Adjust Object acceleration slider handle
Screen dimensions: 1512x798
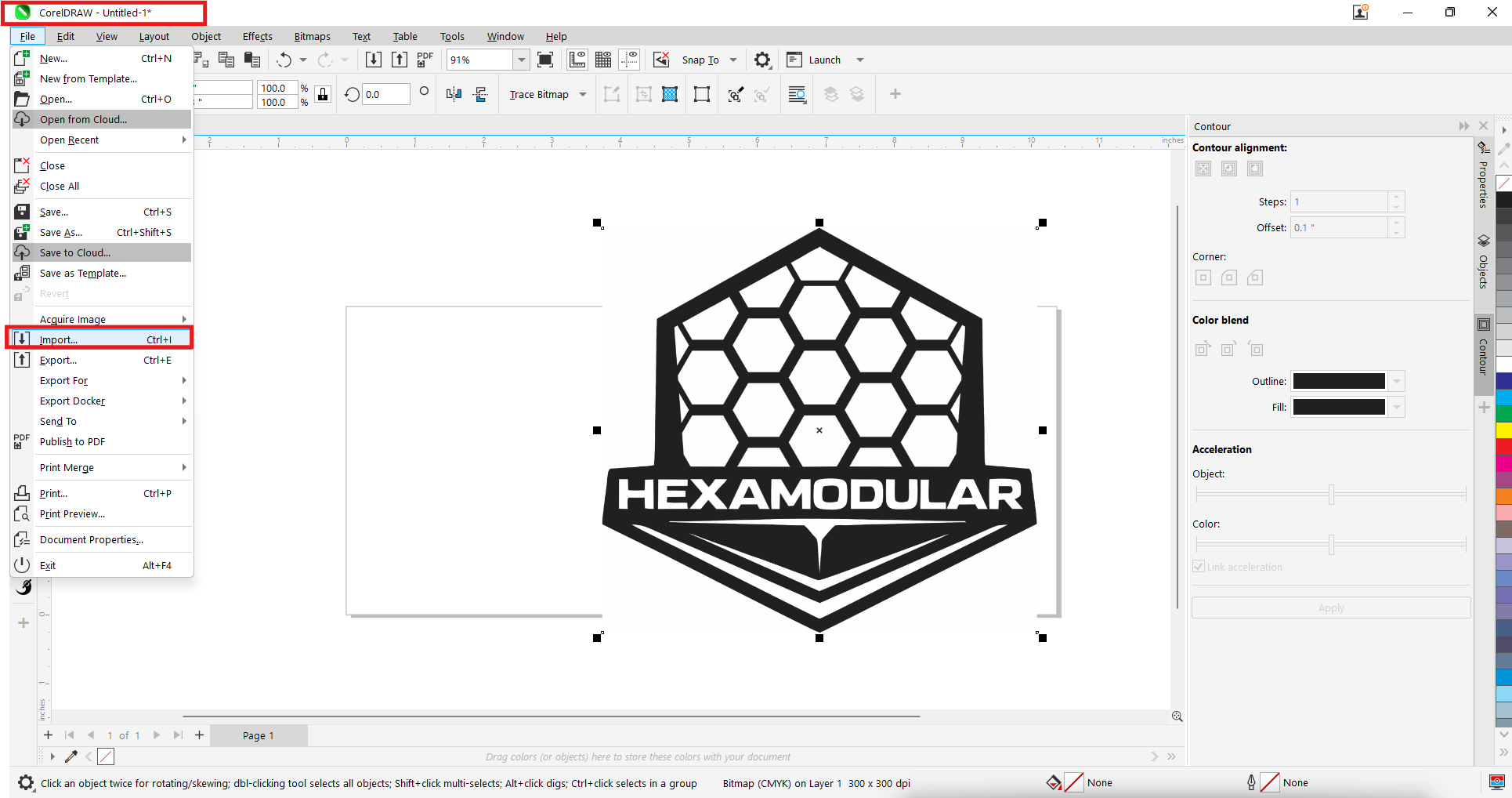tap(1331, 494)
